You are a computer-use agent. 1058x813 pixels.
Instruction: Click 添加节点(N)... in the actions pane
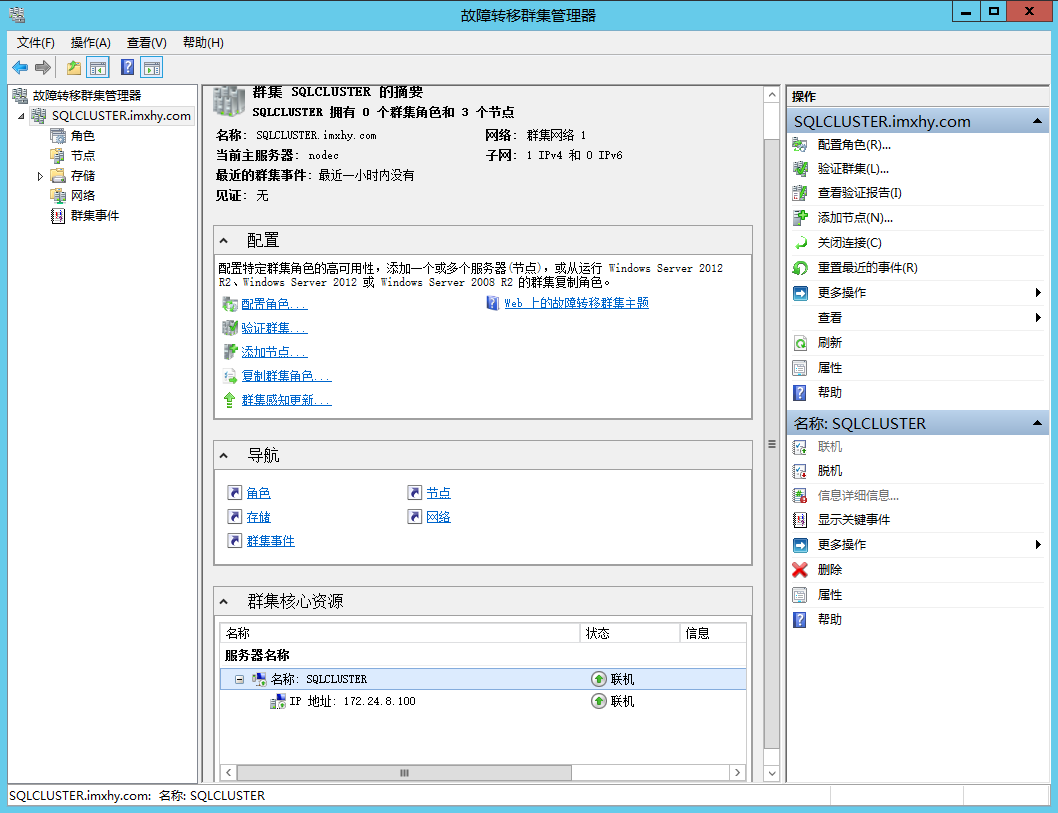(x=855, y=218)
